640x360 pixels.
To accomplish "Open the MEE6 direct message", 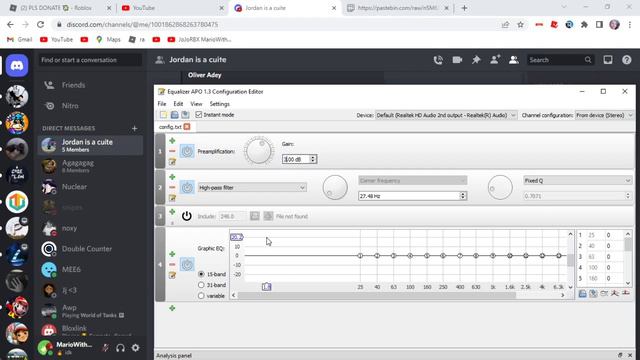I will click(91, 269).
